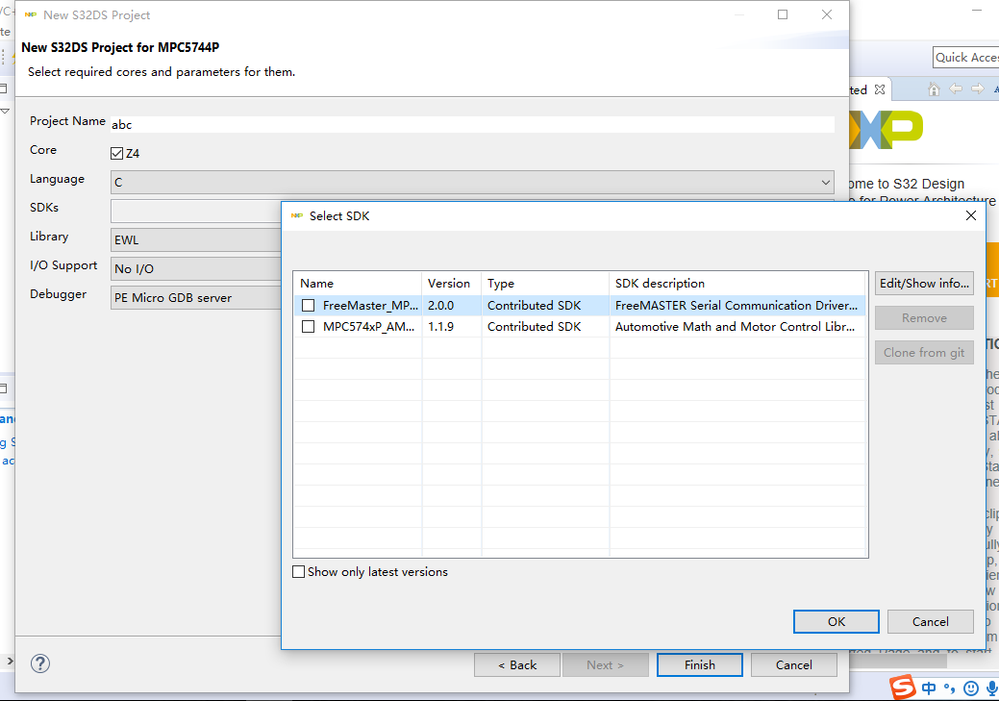The image size is (999, 701).
Task: Sort by the Type column header
Action: pos(545,283)
